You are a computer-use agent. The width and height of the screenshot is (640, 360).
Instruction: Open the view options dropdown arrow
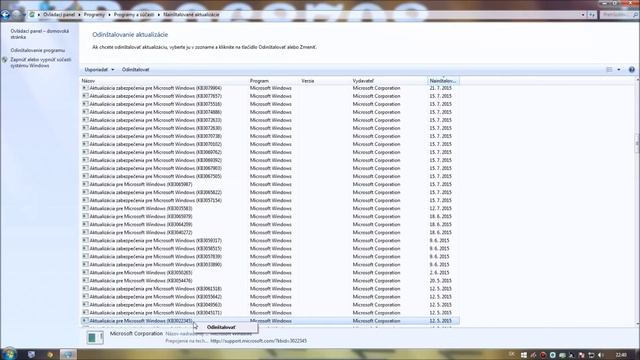point(619,70)
